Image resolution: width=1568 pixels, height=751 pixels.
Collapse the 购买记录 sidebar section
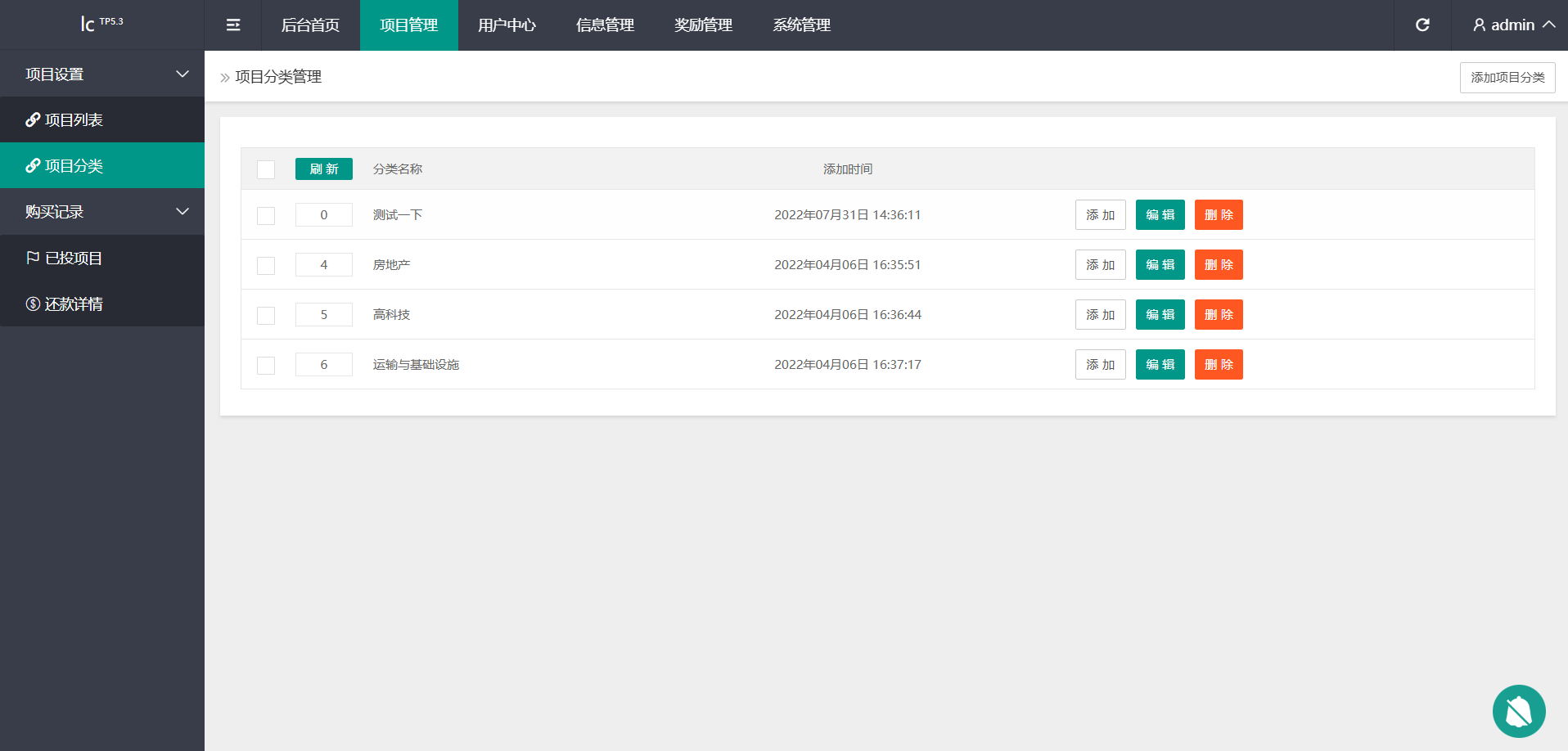tap(182, 212)
